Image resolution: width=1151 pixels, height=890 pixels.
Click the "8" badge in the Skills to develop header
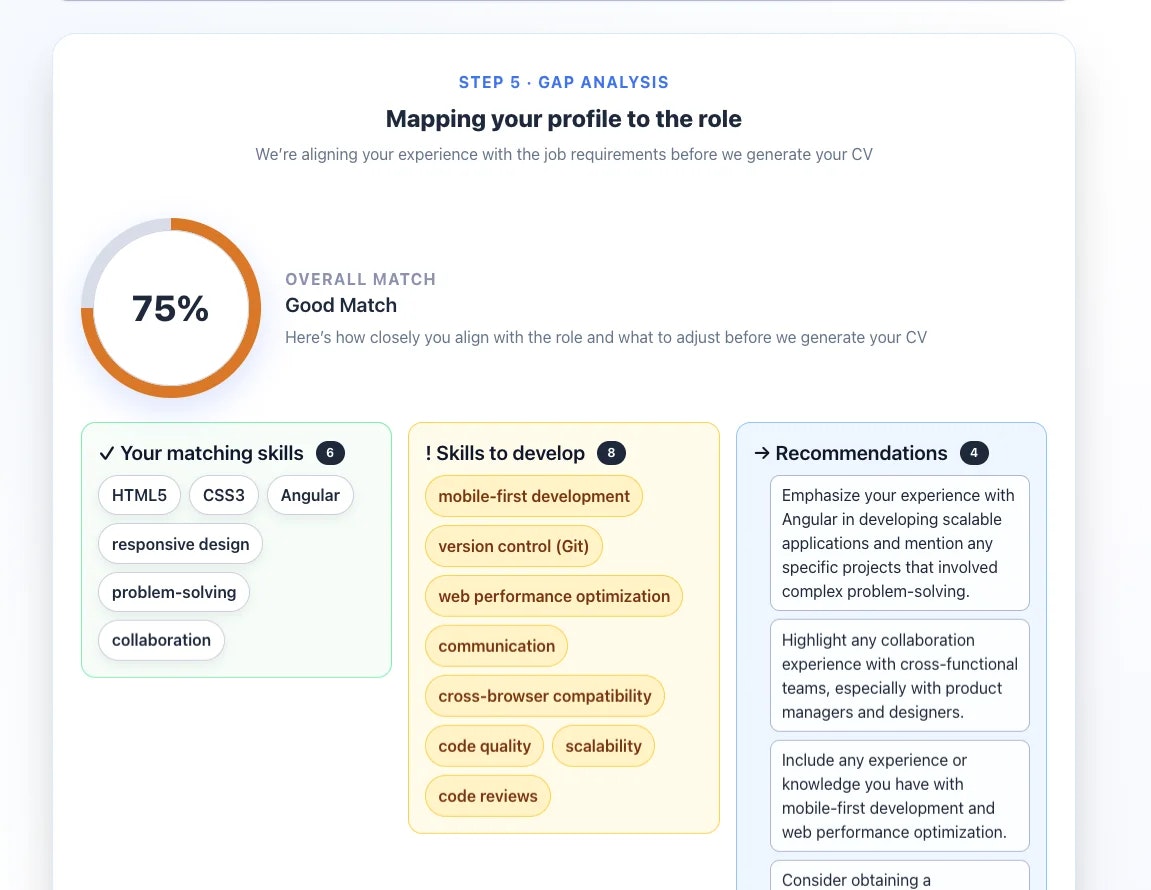(x=613, y=452)
